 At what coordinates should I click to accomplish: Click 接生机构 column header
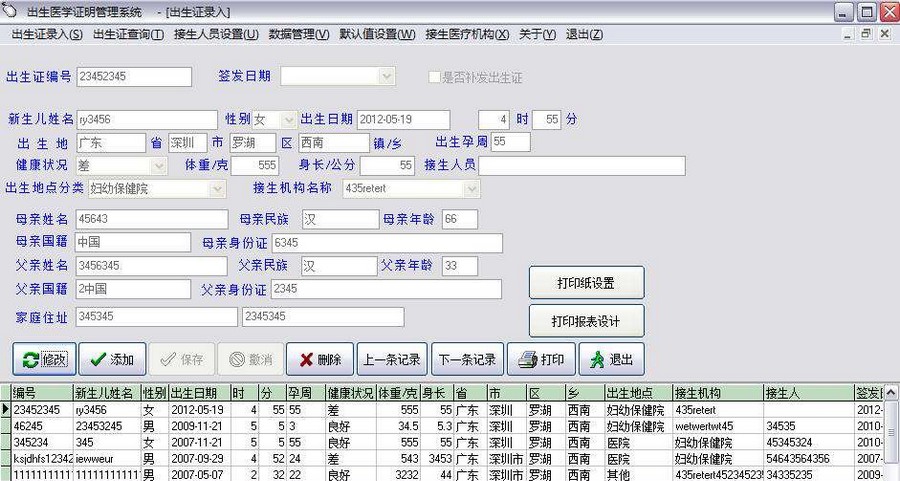(717, 393)
